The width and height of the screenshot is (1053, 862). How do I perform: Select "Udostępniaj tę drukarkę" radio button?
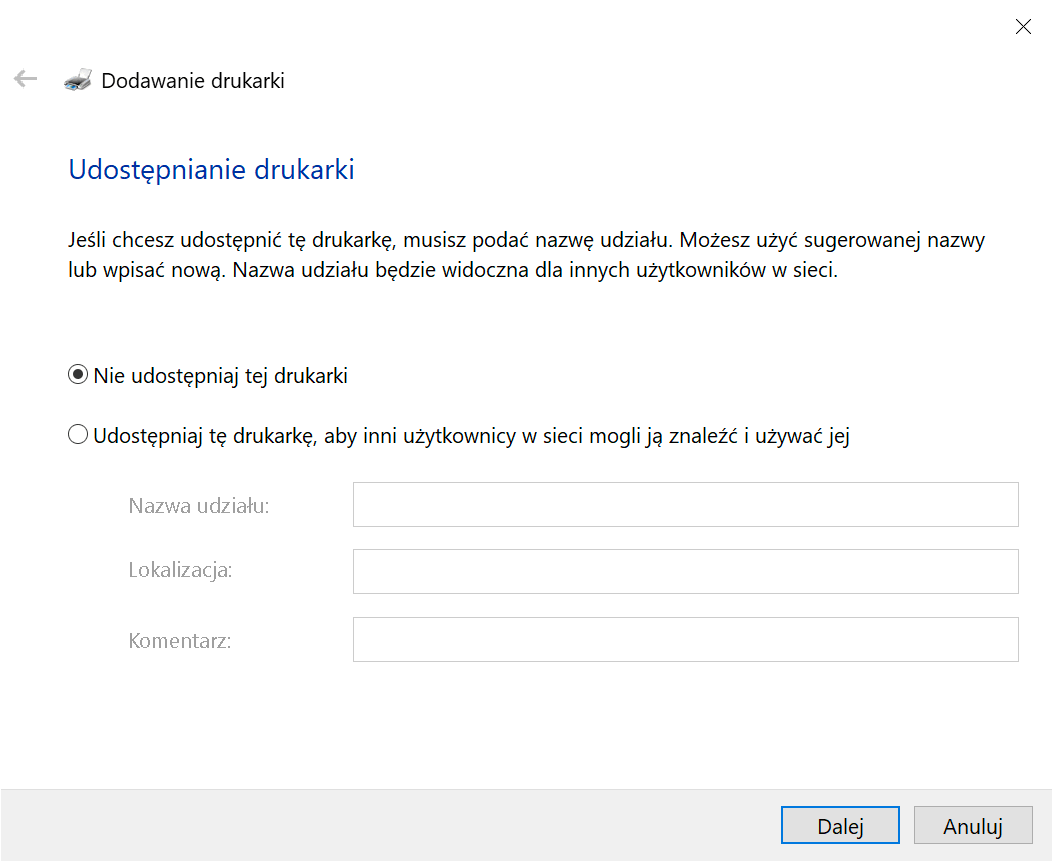coord(79,435)
